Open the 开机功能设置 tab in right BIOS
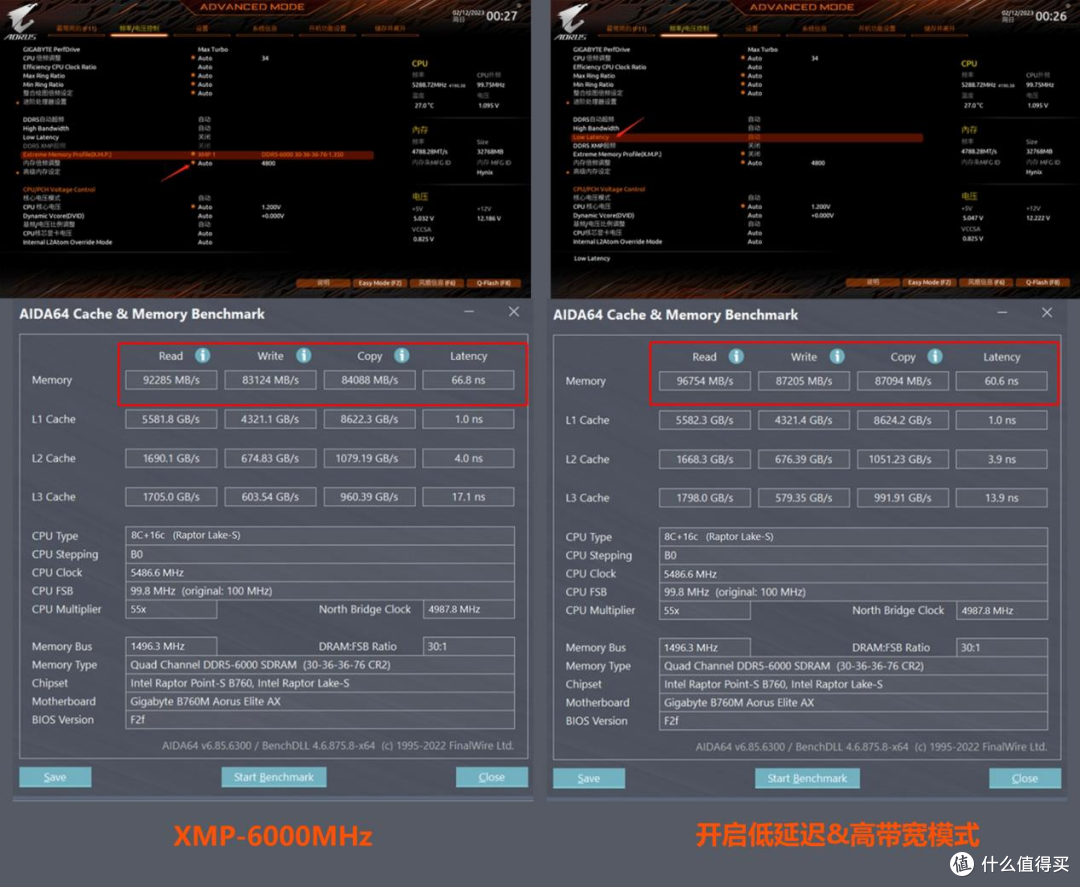Screen dimensions: 1080x887 point(878,28)
